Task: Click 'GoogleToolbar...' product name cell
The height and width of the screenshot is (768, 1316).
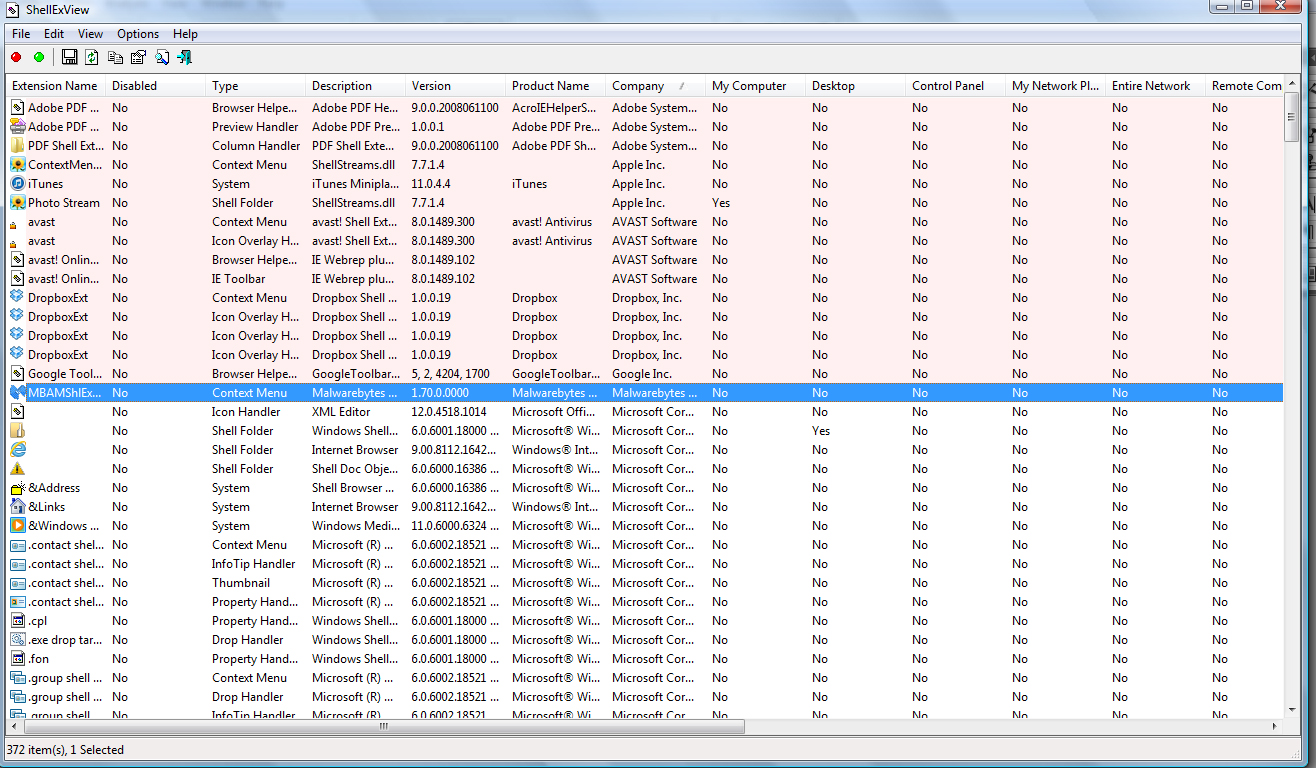Action: [x=556, y=374]
